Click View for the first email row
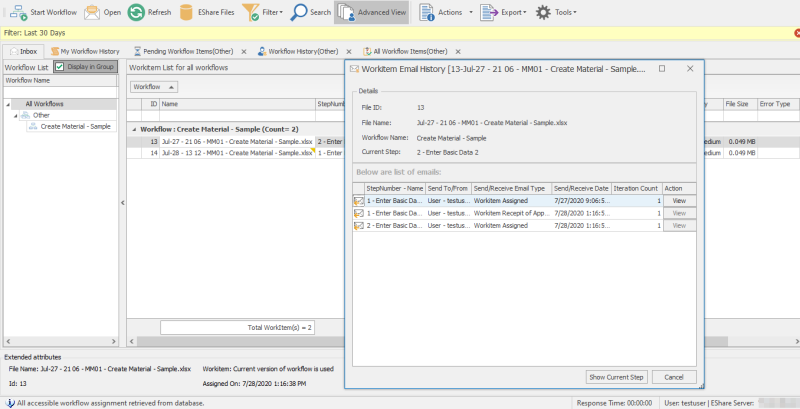The height and width of the screenshot is (409, 800). click(679, 200)
